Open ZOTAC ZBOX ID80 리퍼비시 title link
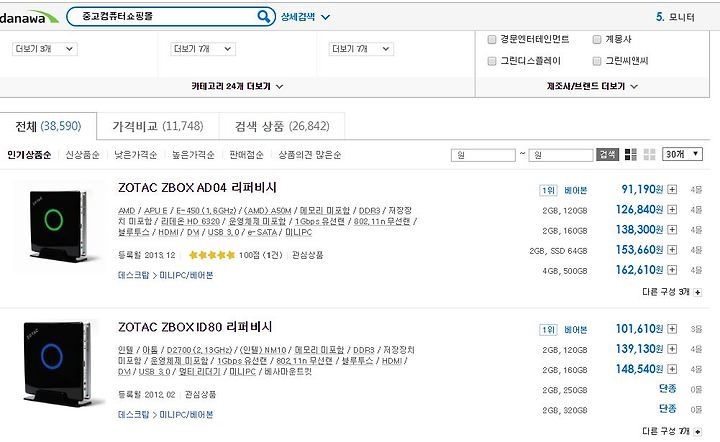Image resolution: width=720 pixels, height=442 pixels. pos(195,327)
